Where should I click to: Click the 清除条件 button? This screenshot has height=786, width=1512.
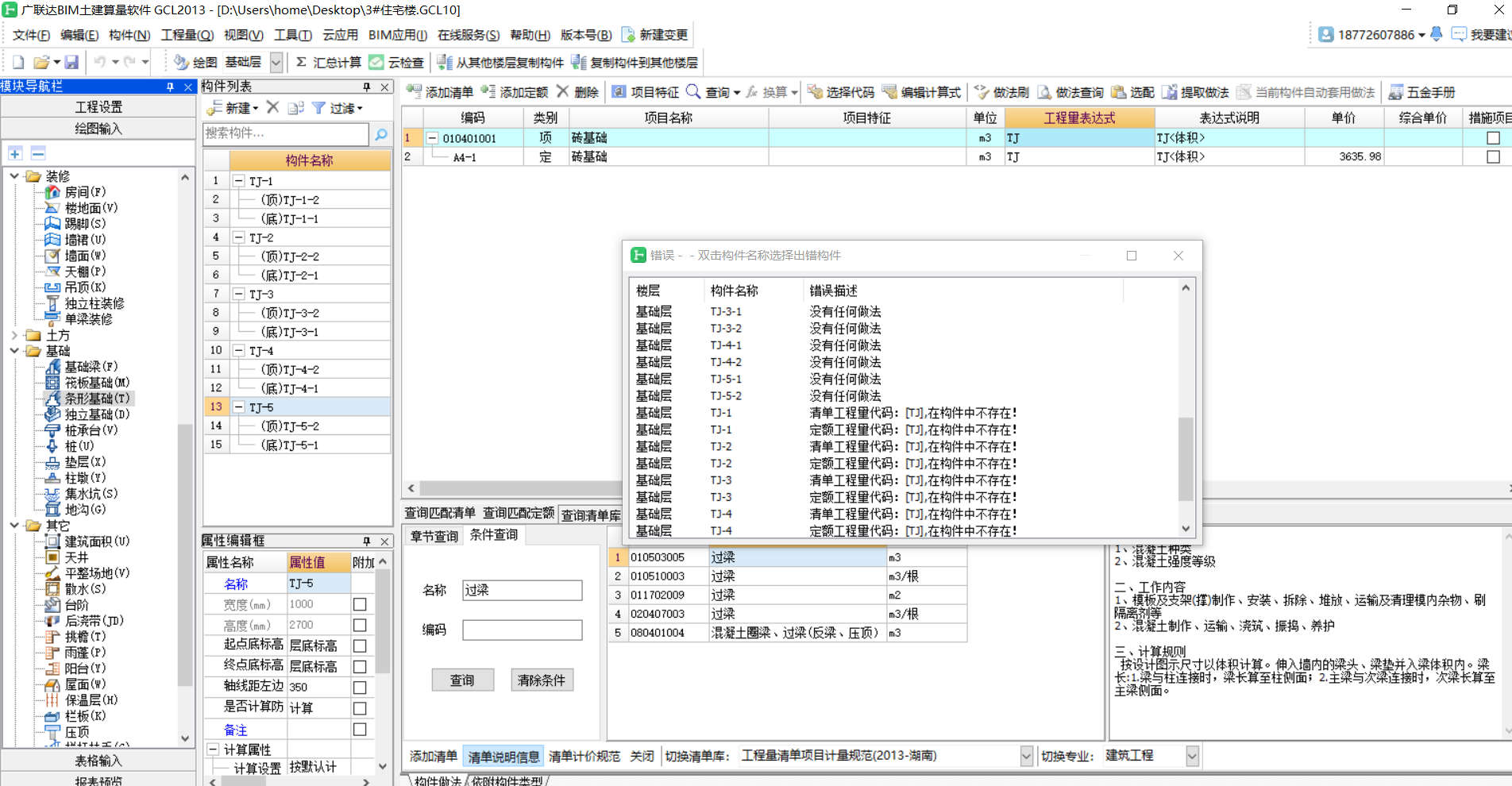click(x=542, y=680)
